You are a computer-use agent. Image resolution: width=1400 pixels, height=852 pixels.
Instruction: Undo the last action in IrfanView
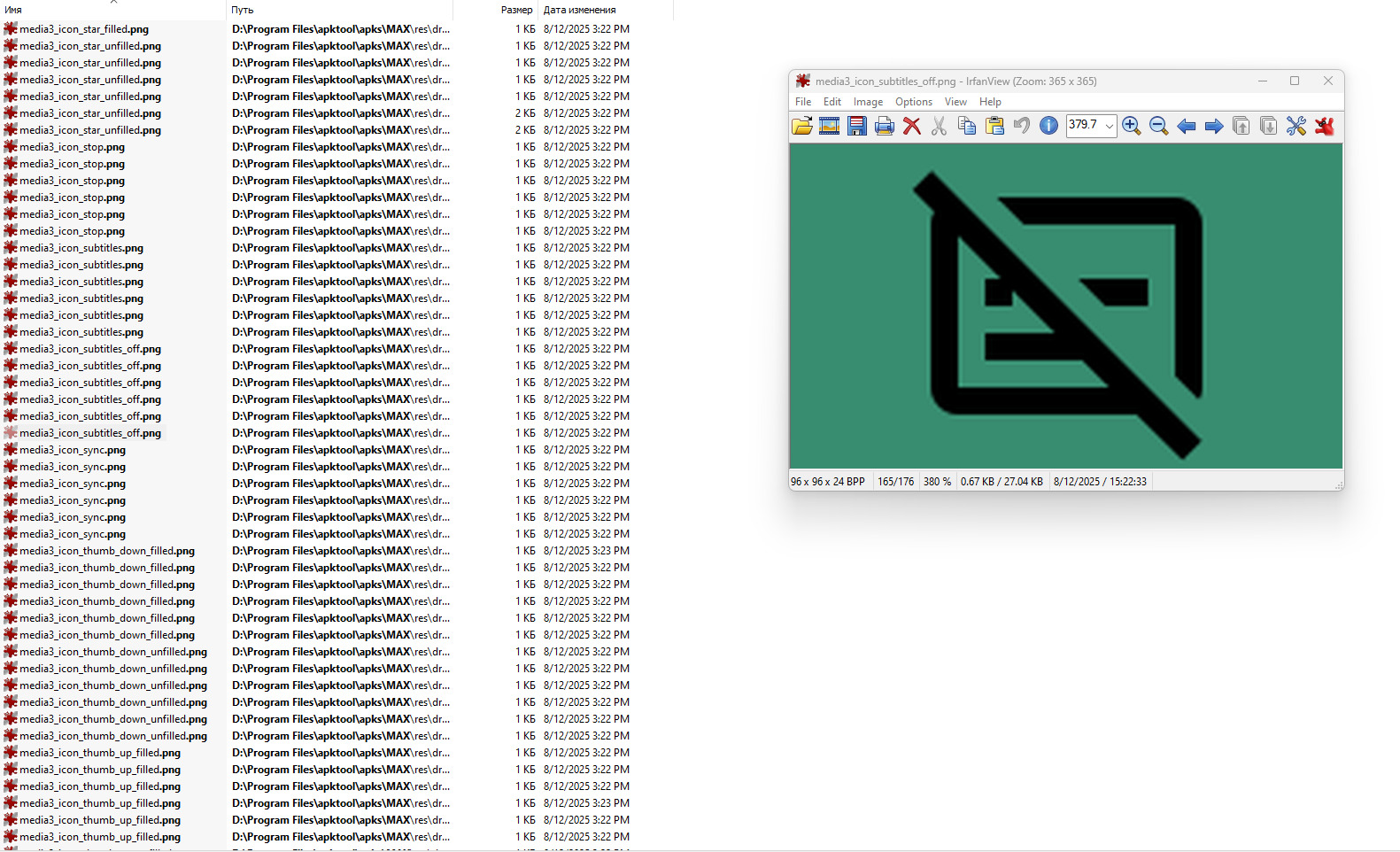[x=1022, y=126]
